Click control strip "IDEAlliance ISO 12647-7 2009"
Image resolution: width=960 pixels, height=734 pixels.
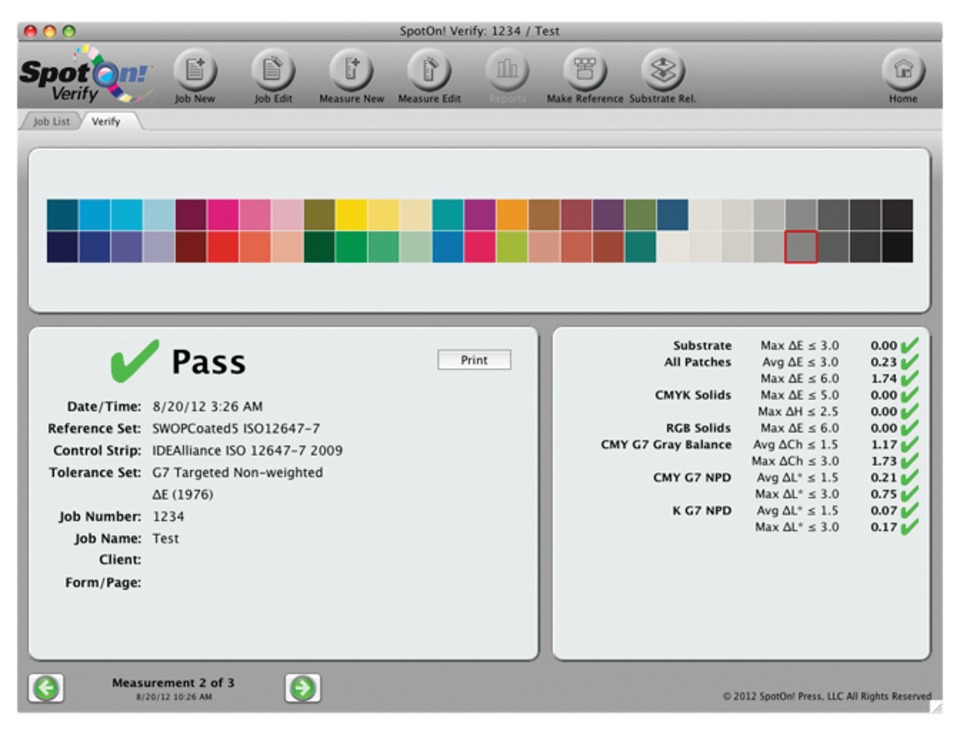[x=247, y=451]
